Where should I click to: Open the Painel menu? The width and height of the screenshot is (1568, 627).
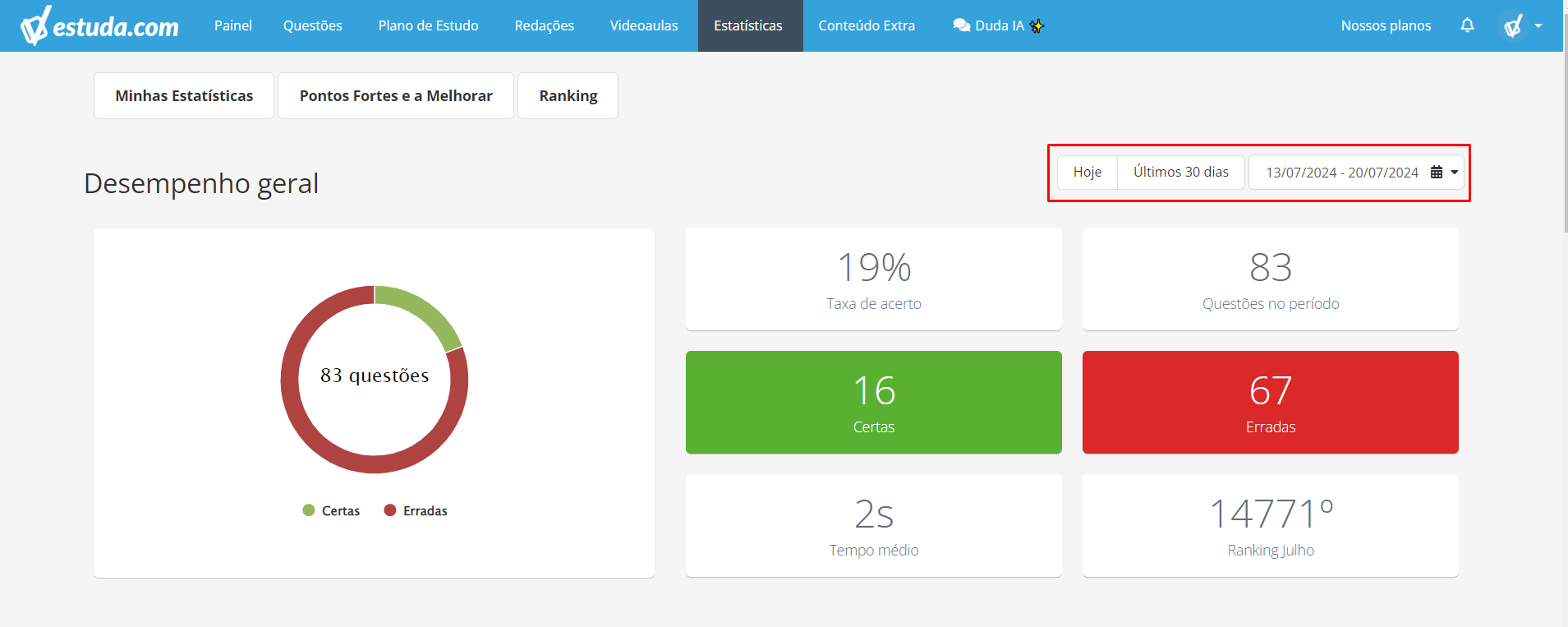tap(233, 25)
